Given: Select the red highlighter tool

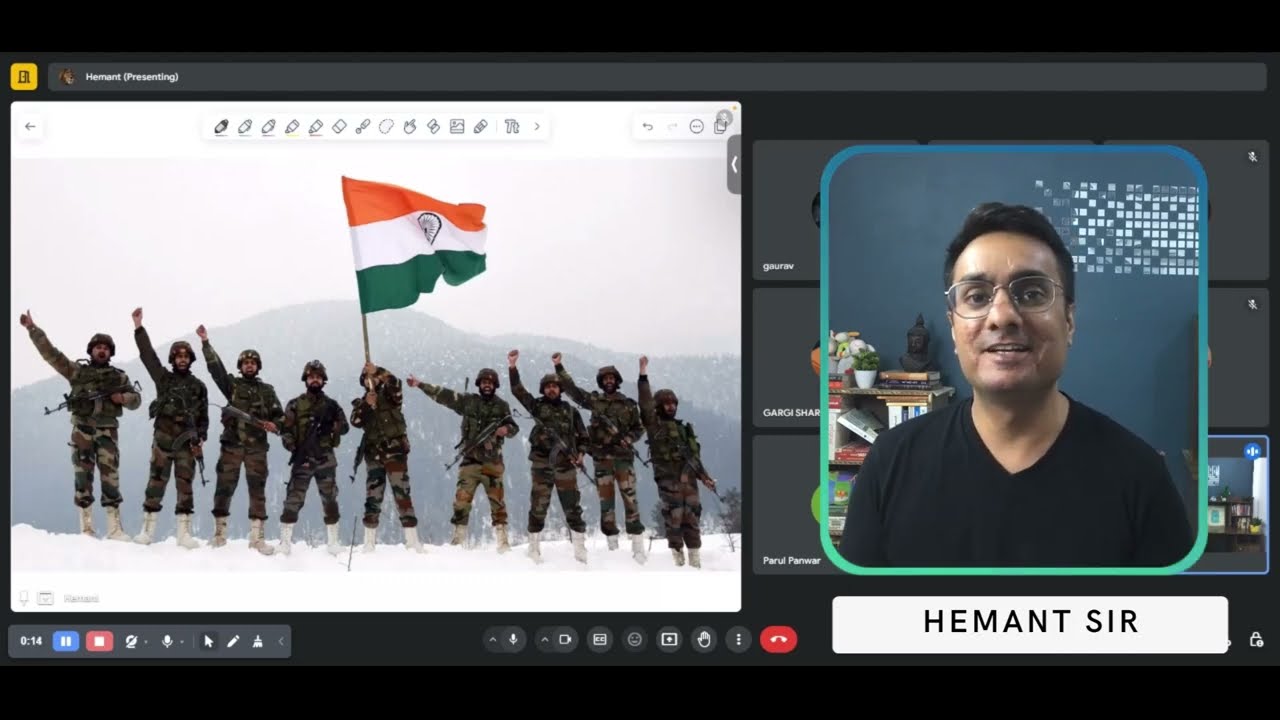Looking at the screenshot, I should 316,127.
